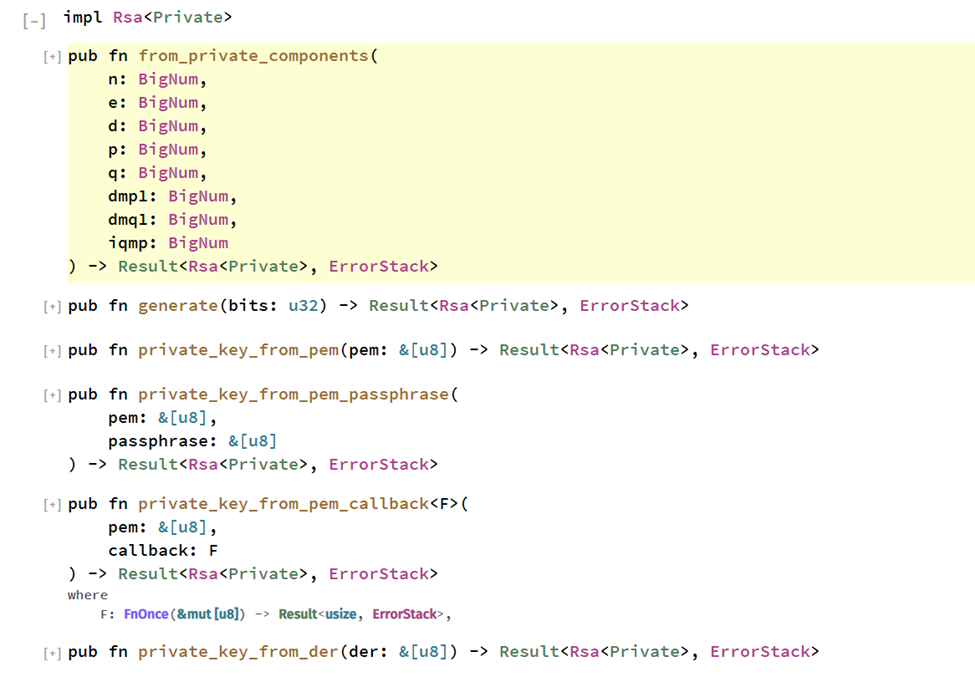Image resolution: width=975 pixels, height=677 pixels.
Task: Expand the generate function documentation
Action: [x=51, y=305]
